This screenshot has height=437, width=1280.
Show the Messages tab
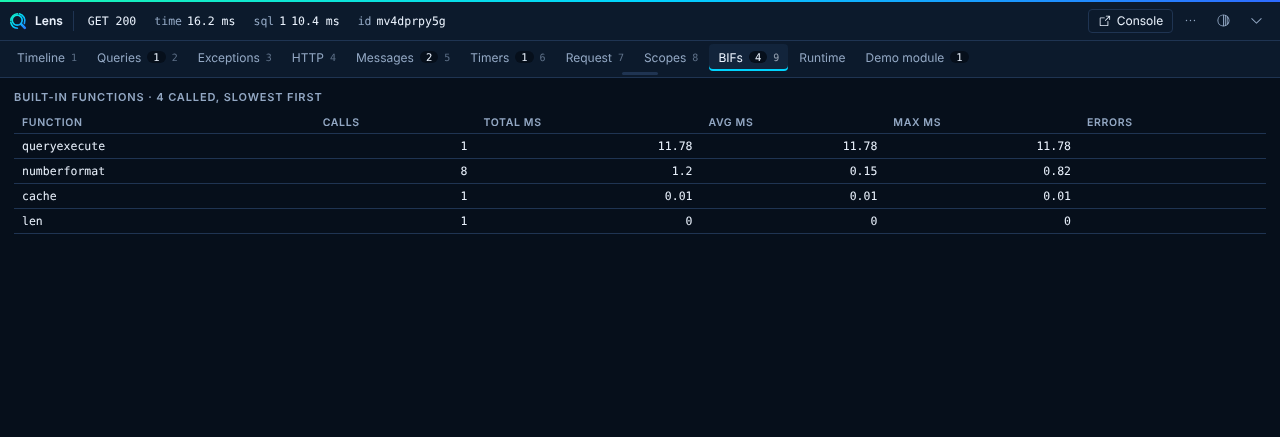pos(402,58)
